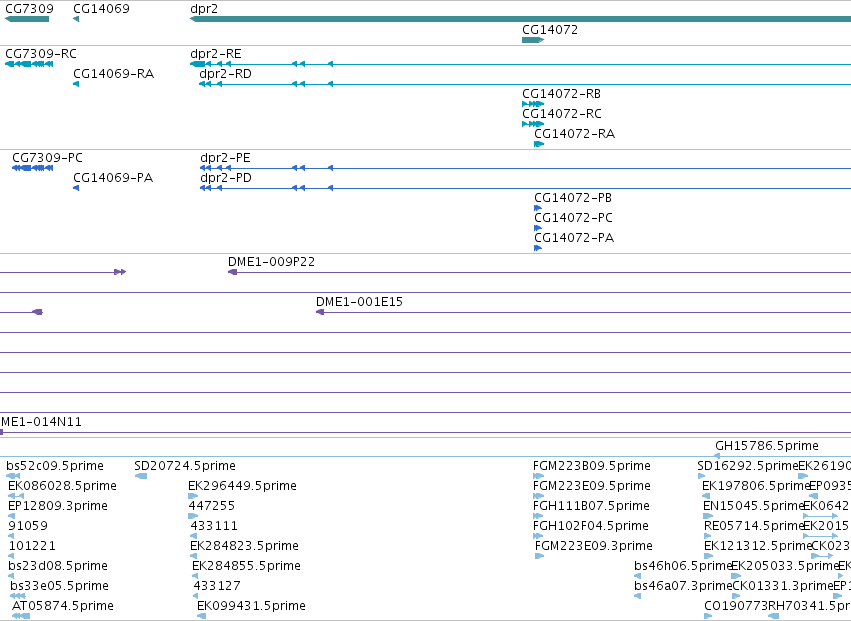The image size is (851, 621).
Task: Open EST SD20724.5prime
Action: tap(185, 466)
